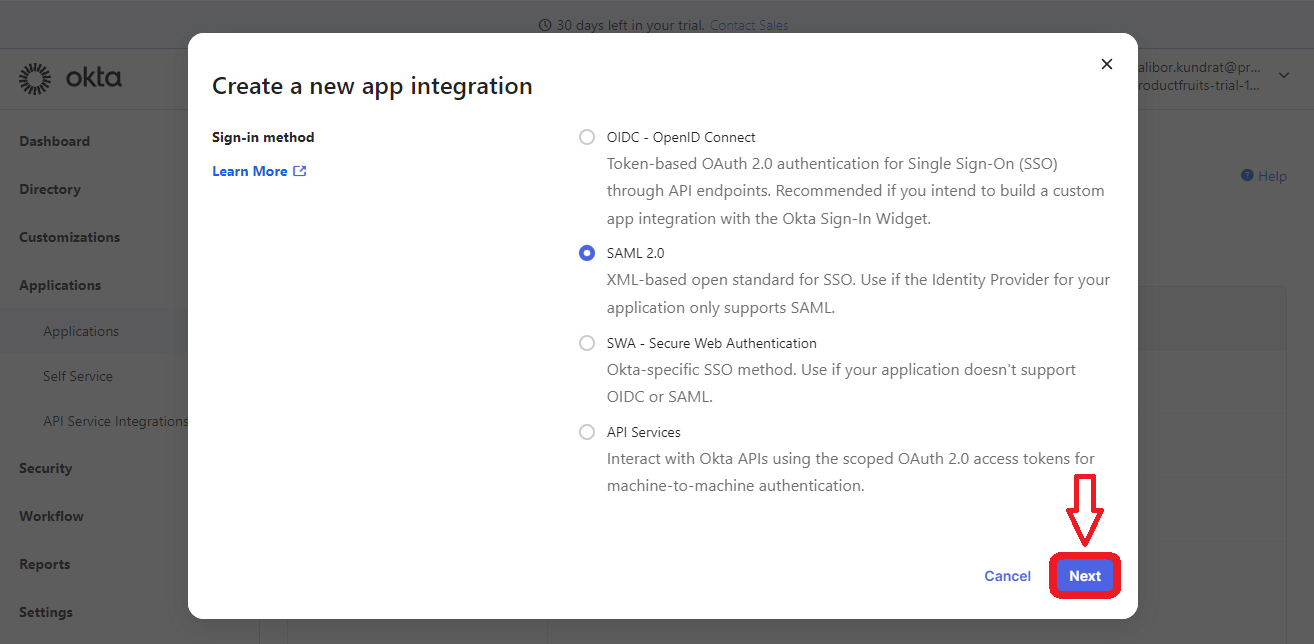The height and width of the screenshot is (644, 1314).
Task: Open API Service Integrations in the sidebar
Action: point(115,420)
